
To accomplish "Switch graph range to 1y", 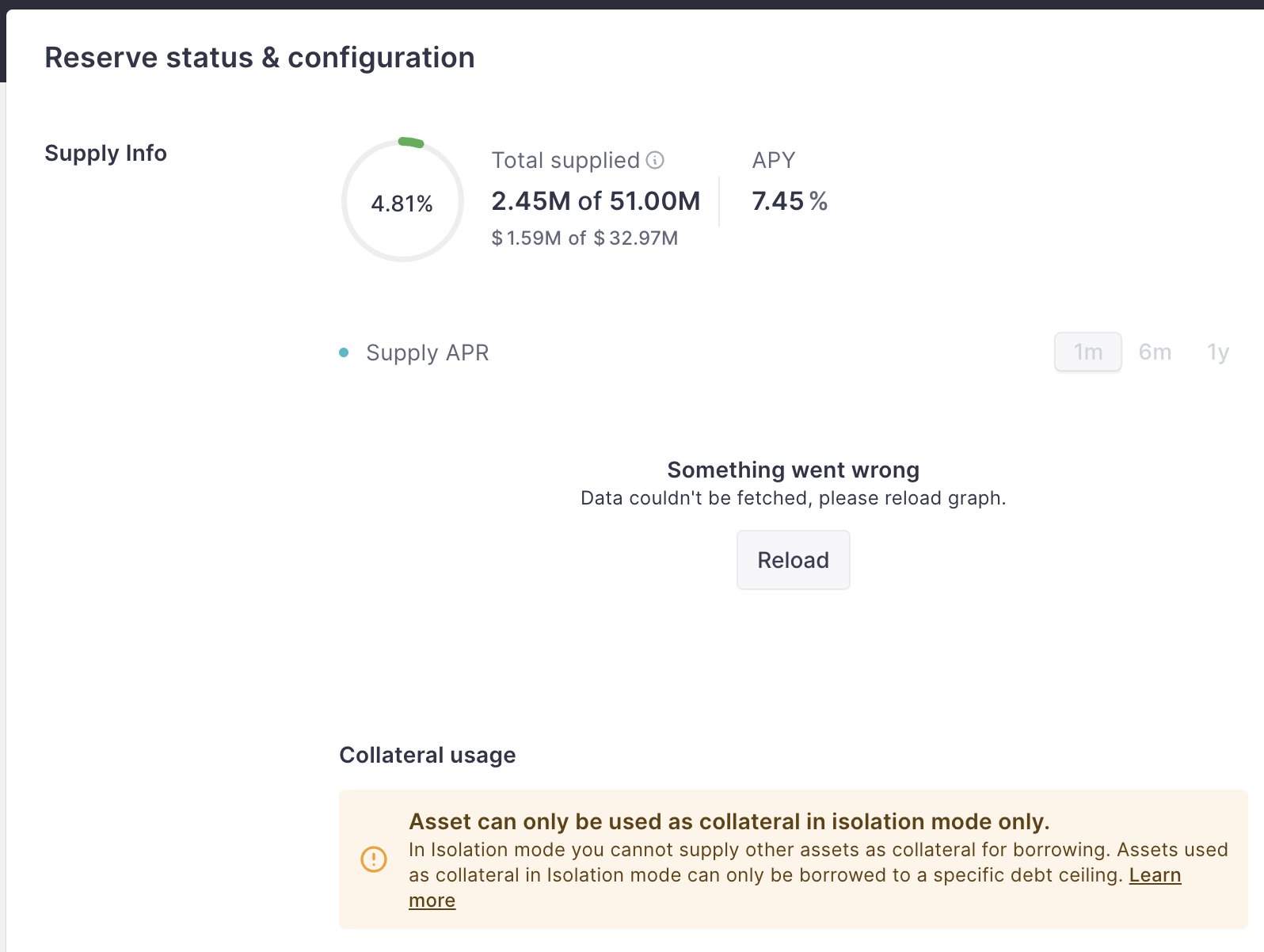I will (1217, 352).
